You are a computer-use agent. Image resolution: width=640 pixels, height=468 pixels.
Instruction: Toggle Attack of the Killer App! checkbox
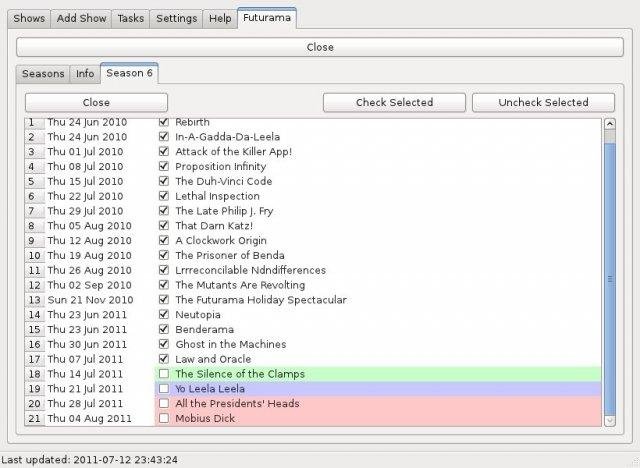pos(164,151)
